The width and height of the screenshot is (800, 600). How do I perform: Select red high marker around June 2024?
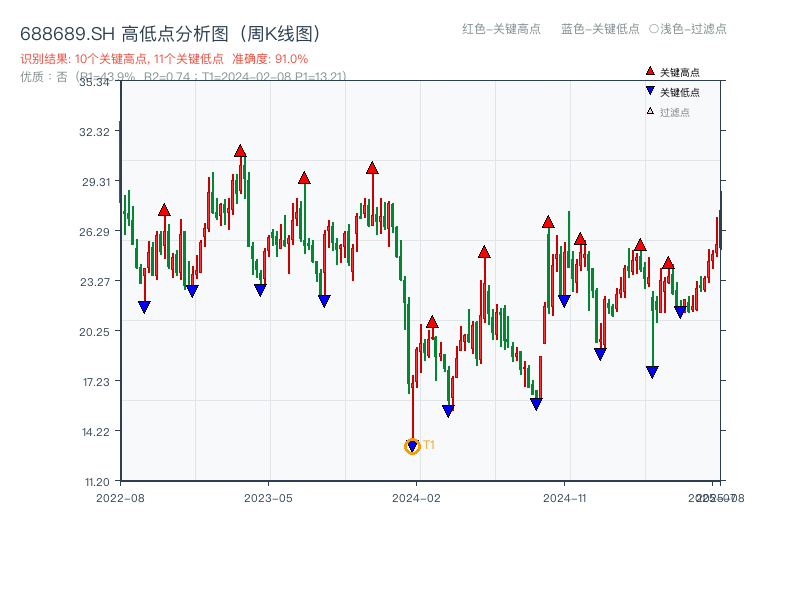point(484,252)
